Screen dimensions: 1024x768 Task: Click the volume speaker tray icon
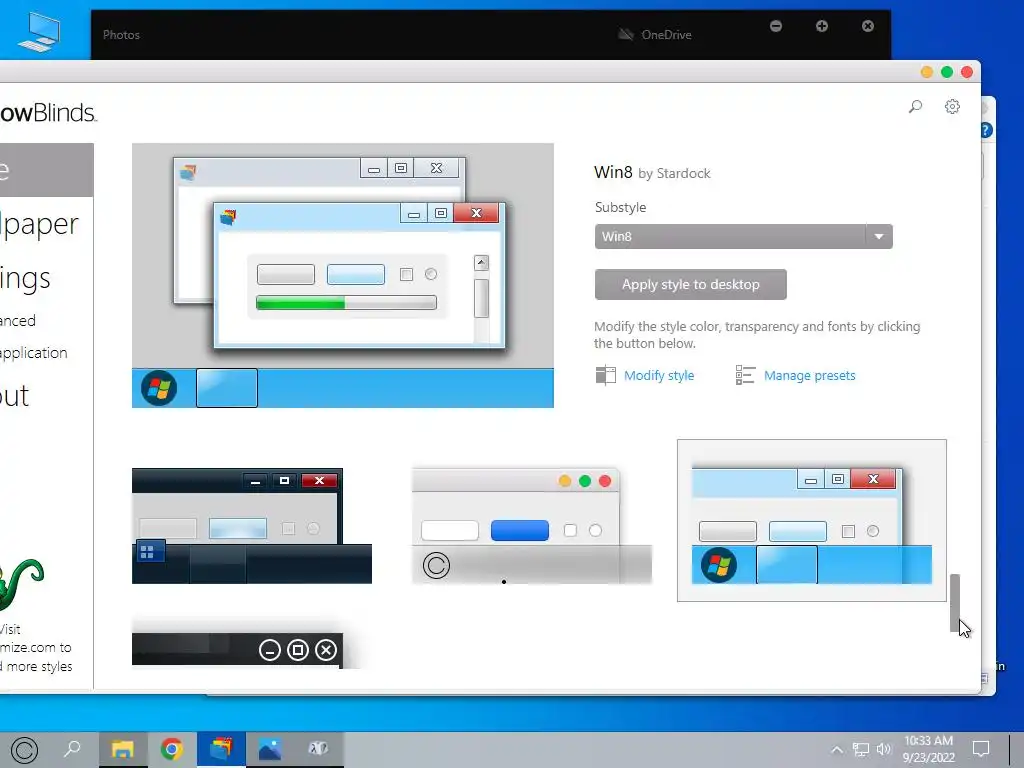click(x=884, y=749)
